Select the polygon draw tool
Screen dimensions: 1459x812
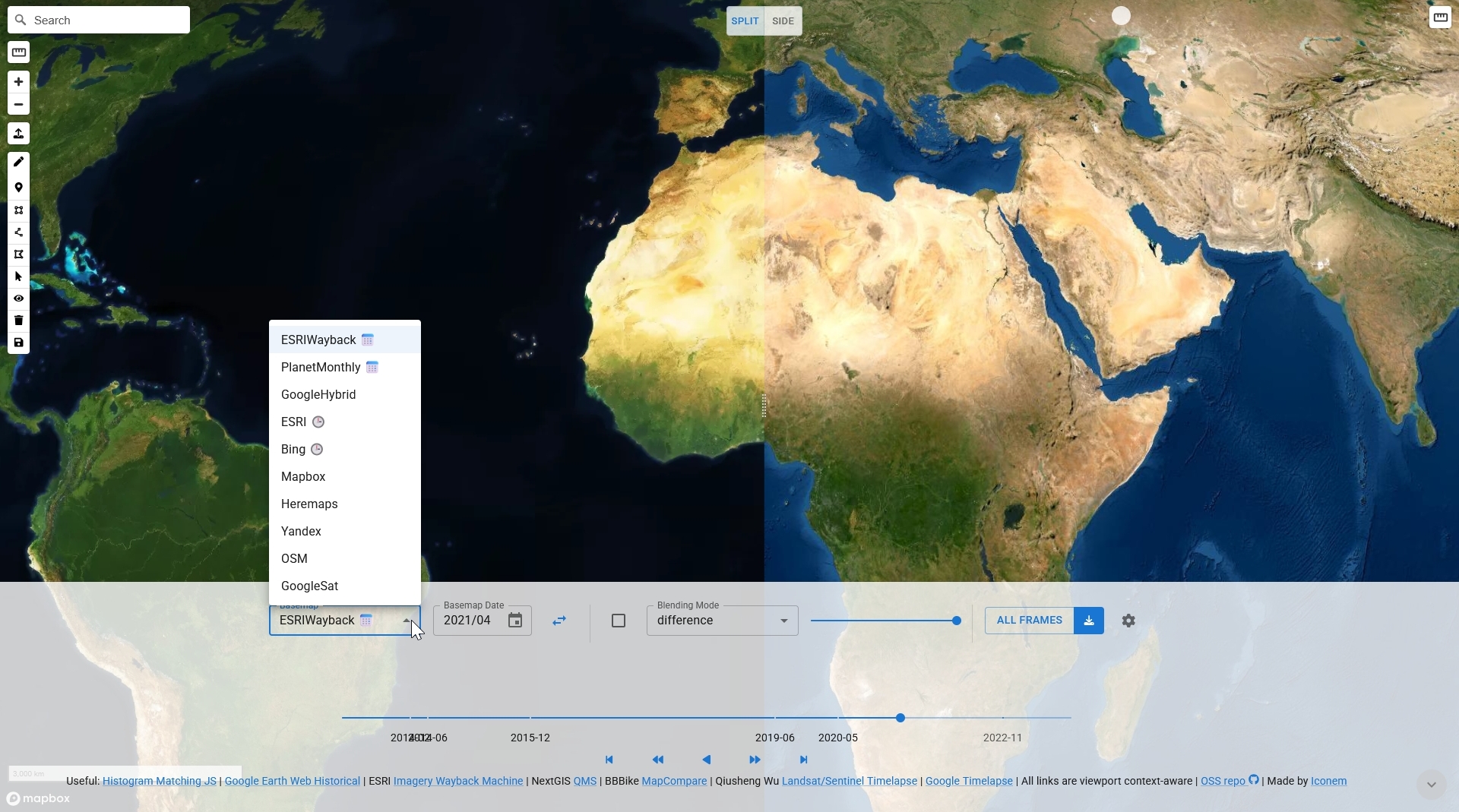click(x=18, y=254)
